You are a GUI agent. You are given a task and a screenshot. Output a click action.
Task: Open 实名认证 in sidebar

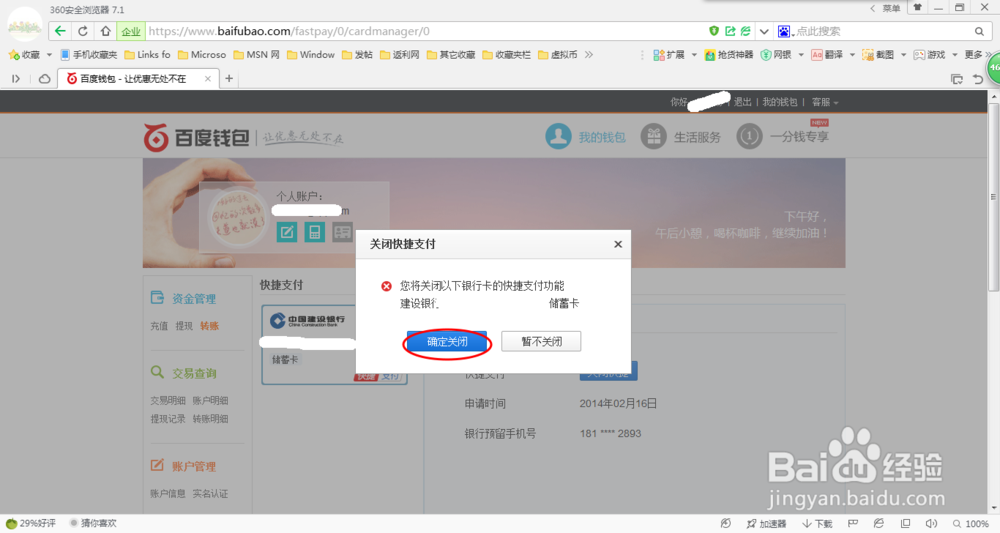tap(210, 493)
